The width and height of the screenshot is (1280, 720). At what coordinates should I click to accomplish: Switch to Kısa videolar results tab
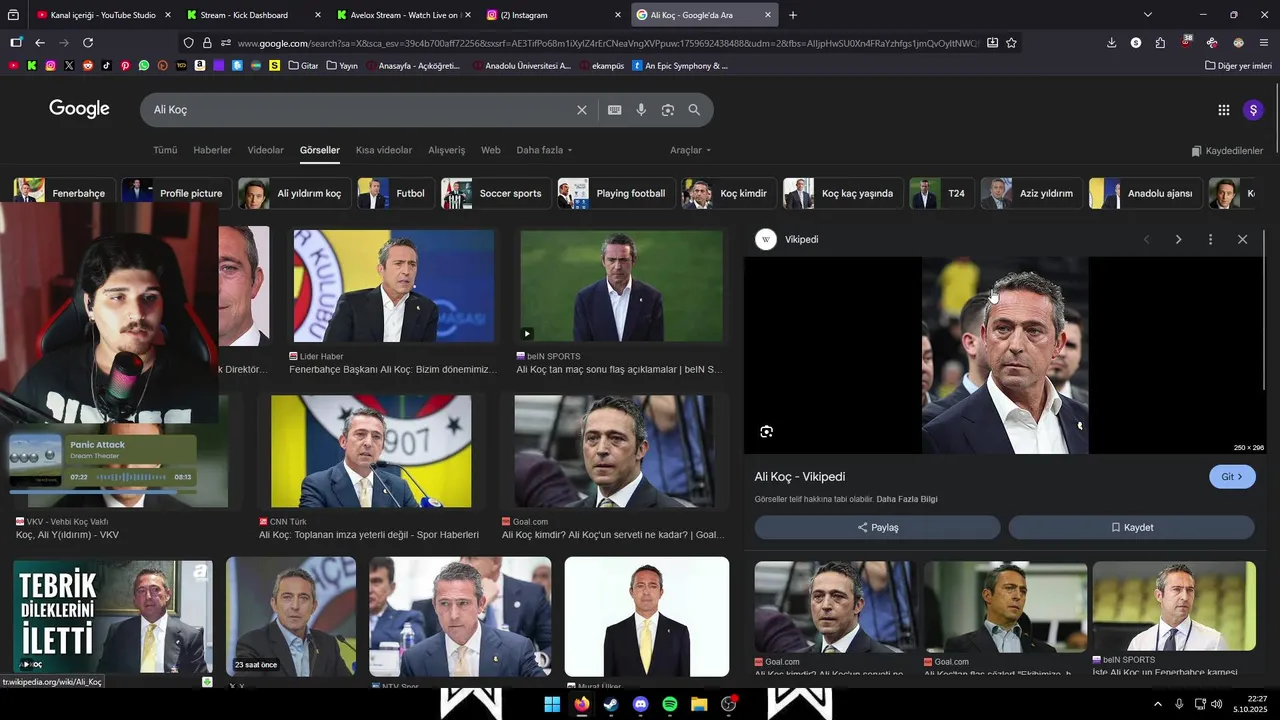(x=384, y=150)
